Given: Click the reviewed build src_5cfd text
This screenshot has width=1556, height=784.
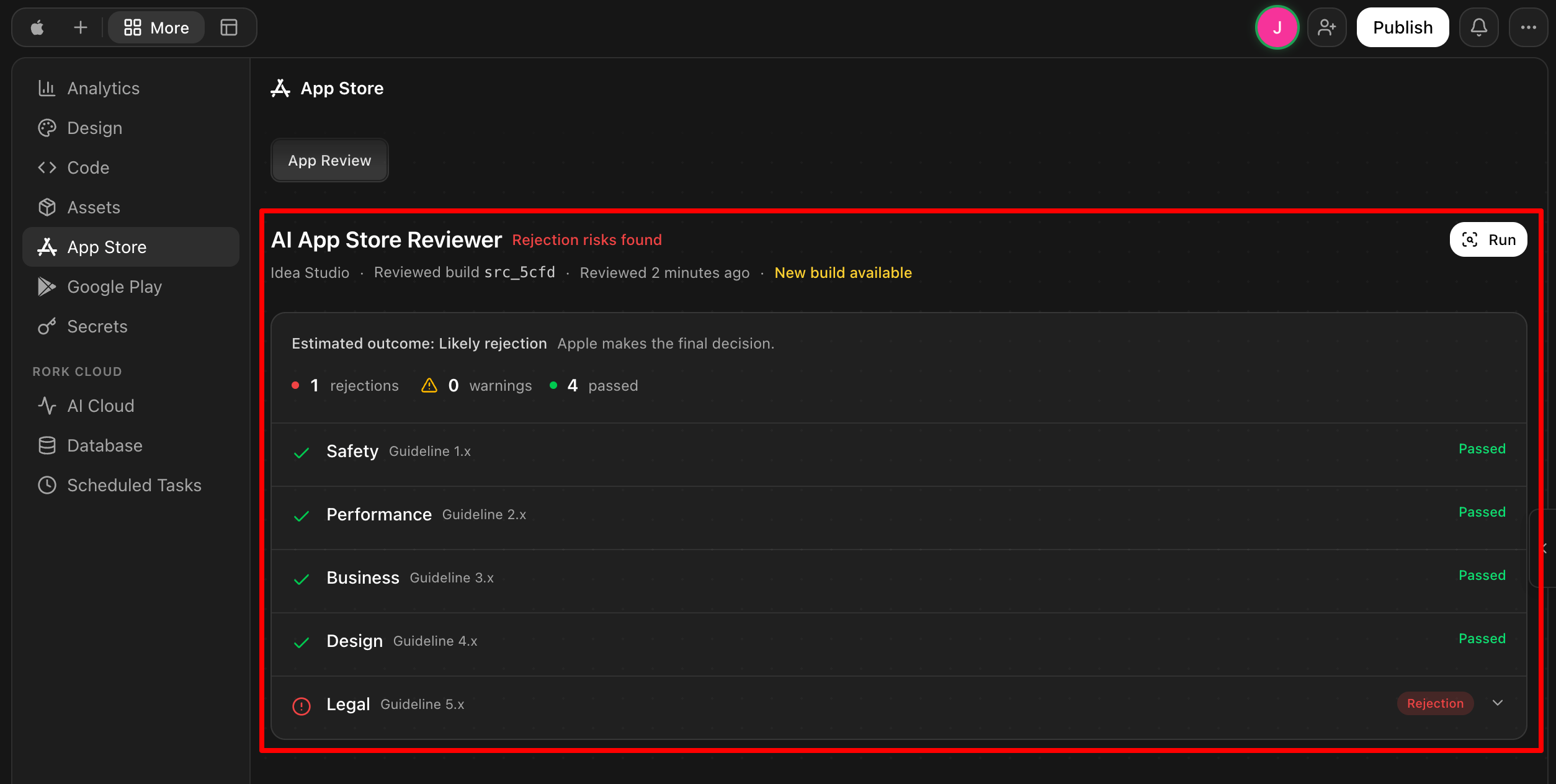Looking at the screenshot, I should (x=465, y=272).
